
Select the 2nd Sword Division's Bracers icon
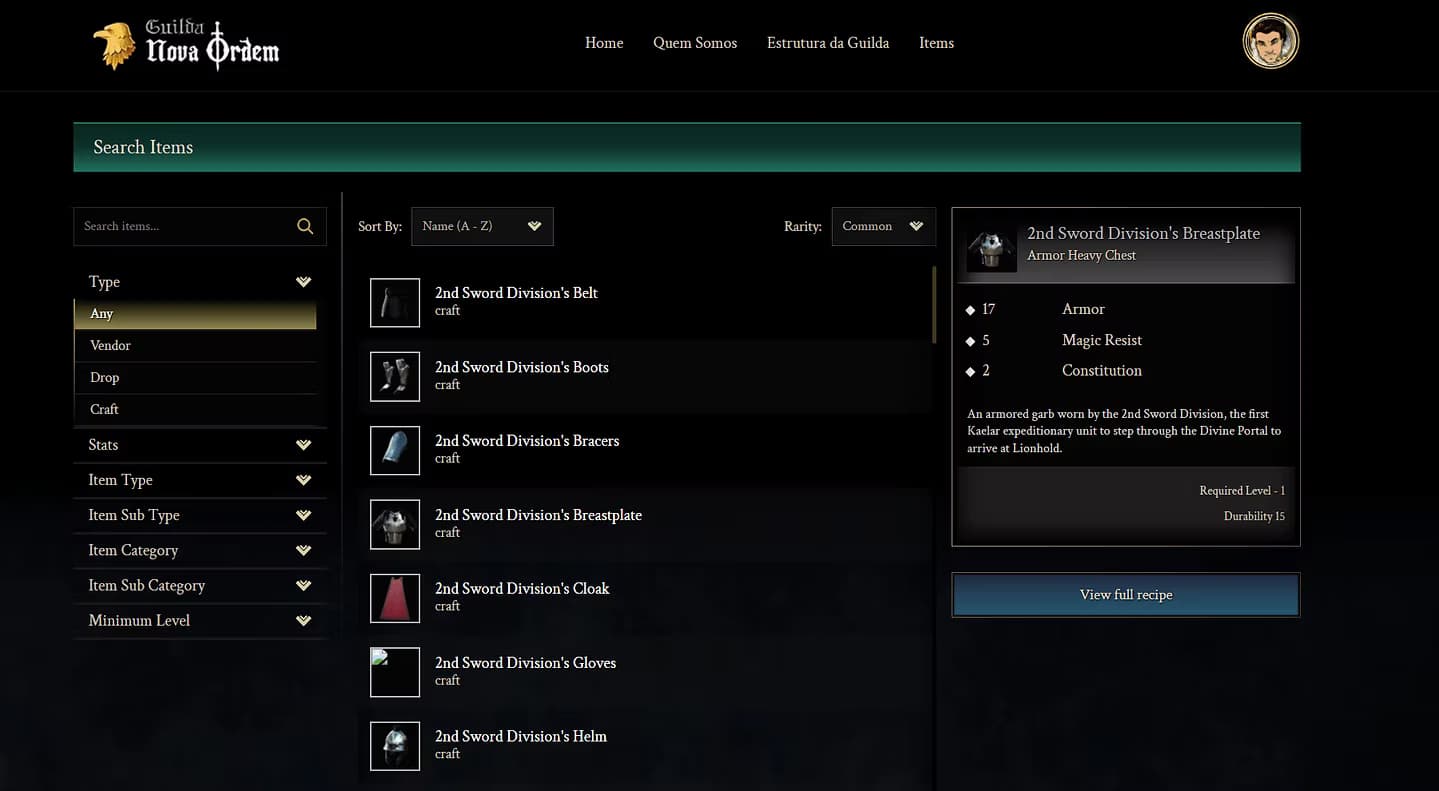(395, 450)
